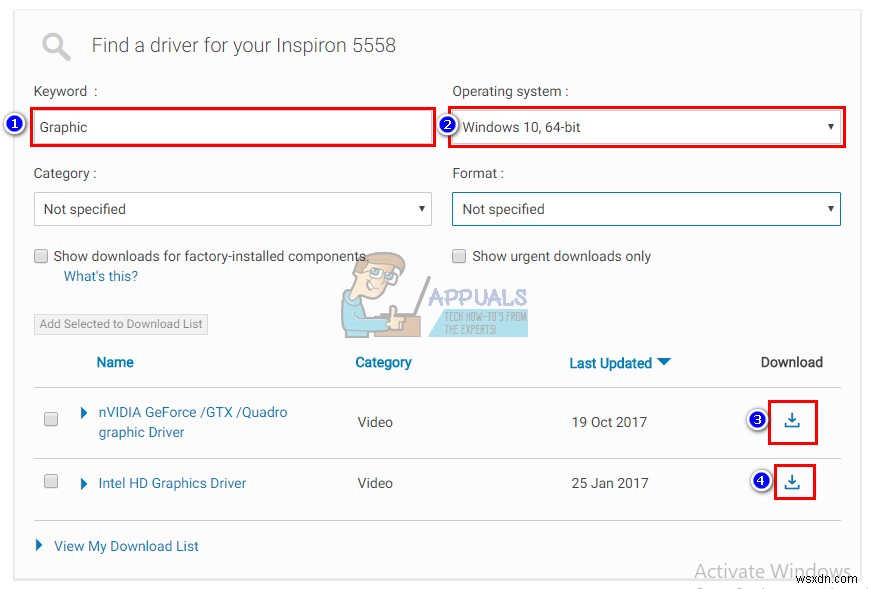Click the Last Updated sort arrow
This screenshot has width=869, height=589.
click(664, 362)
